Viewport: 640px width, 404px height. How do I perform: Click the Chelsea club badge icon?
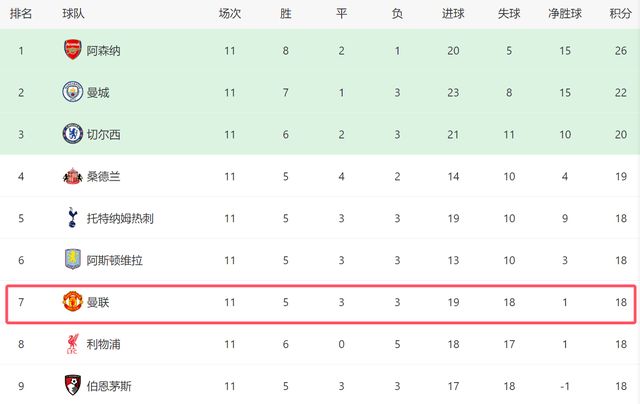[x=72, y=134]
